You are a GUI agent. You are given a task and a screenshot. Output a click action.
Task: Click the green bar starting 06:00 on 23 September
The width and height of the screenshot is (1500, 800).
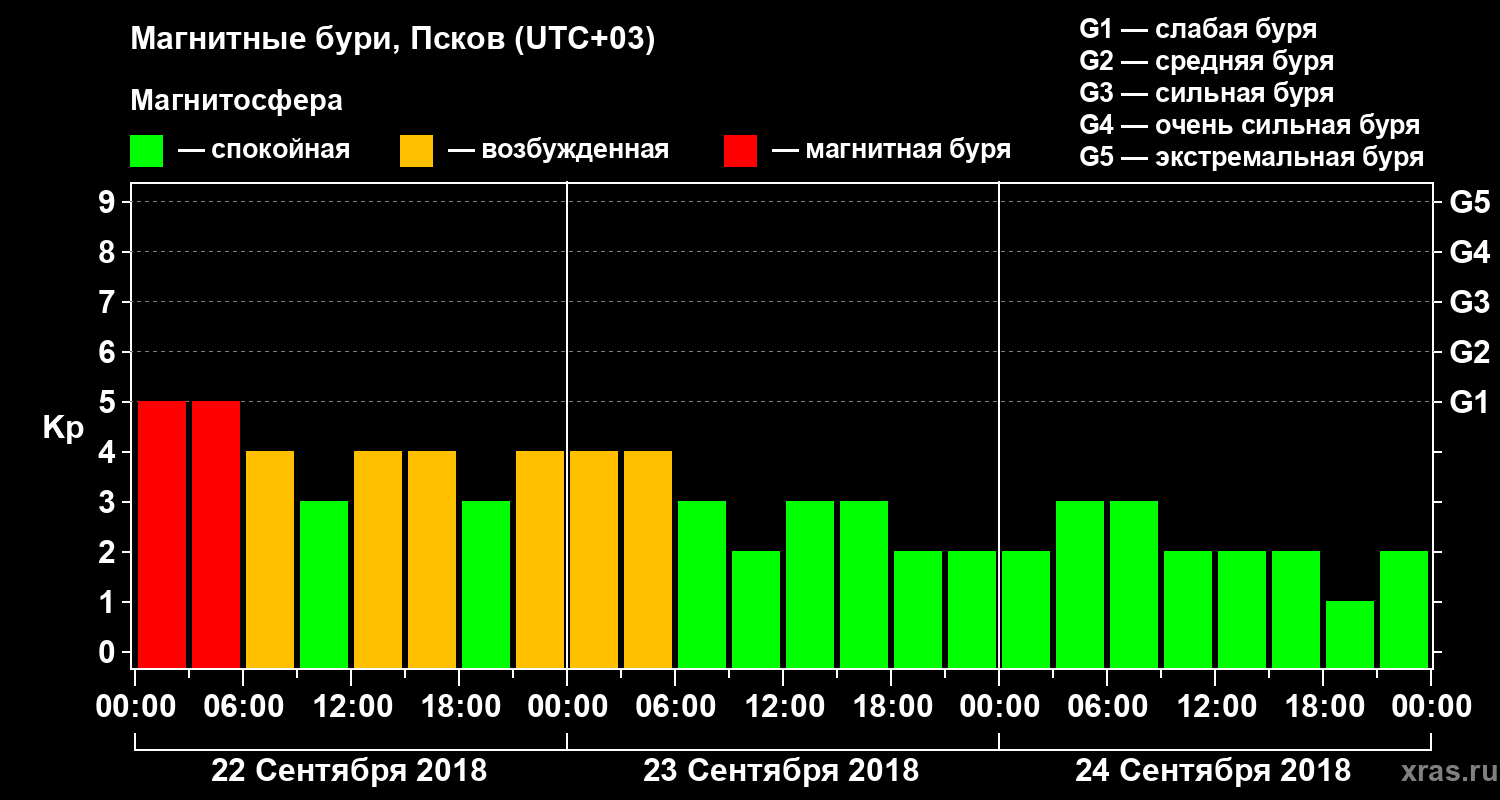click(x=702, y=584)
